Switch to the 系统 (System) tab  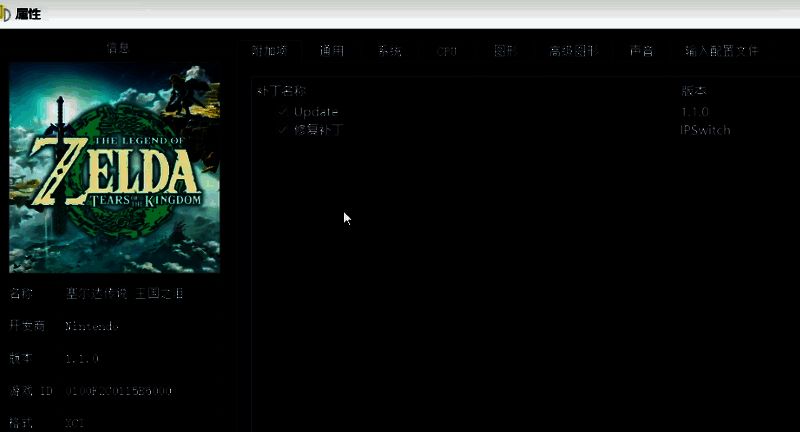click(389, 50)
